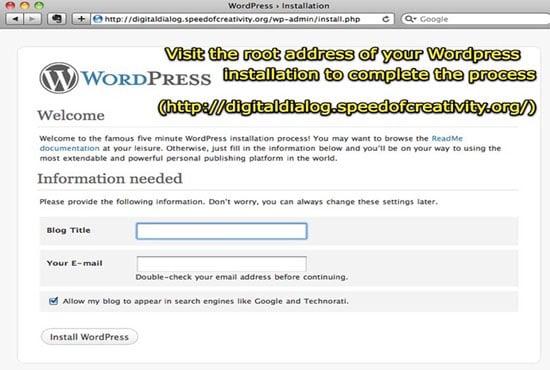Click the "Information needed" heading
The image size is (550, 370).
pos(110,179)
